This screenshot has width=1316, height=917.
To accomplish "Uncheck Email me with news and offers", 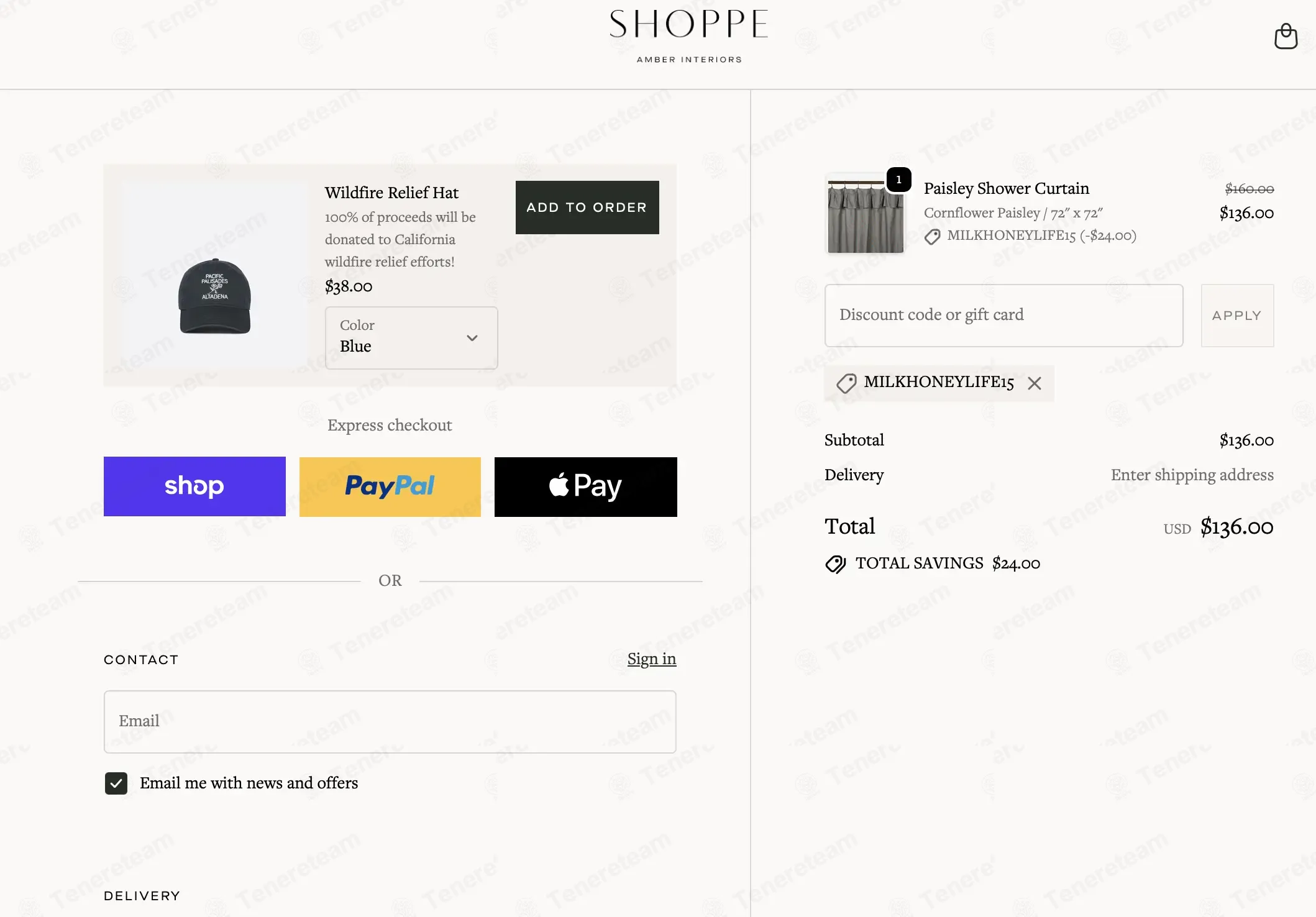I will point(116,783).
